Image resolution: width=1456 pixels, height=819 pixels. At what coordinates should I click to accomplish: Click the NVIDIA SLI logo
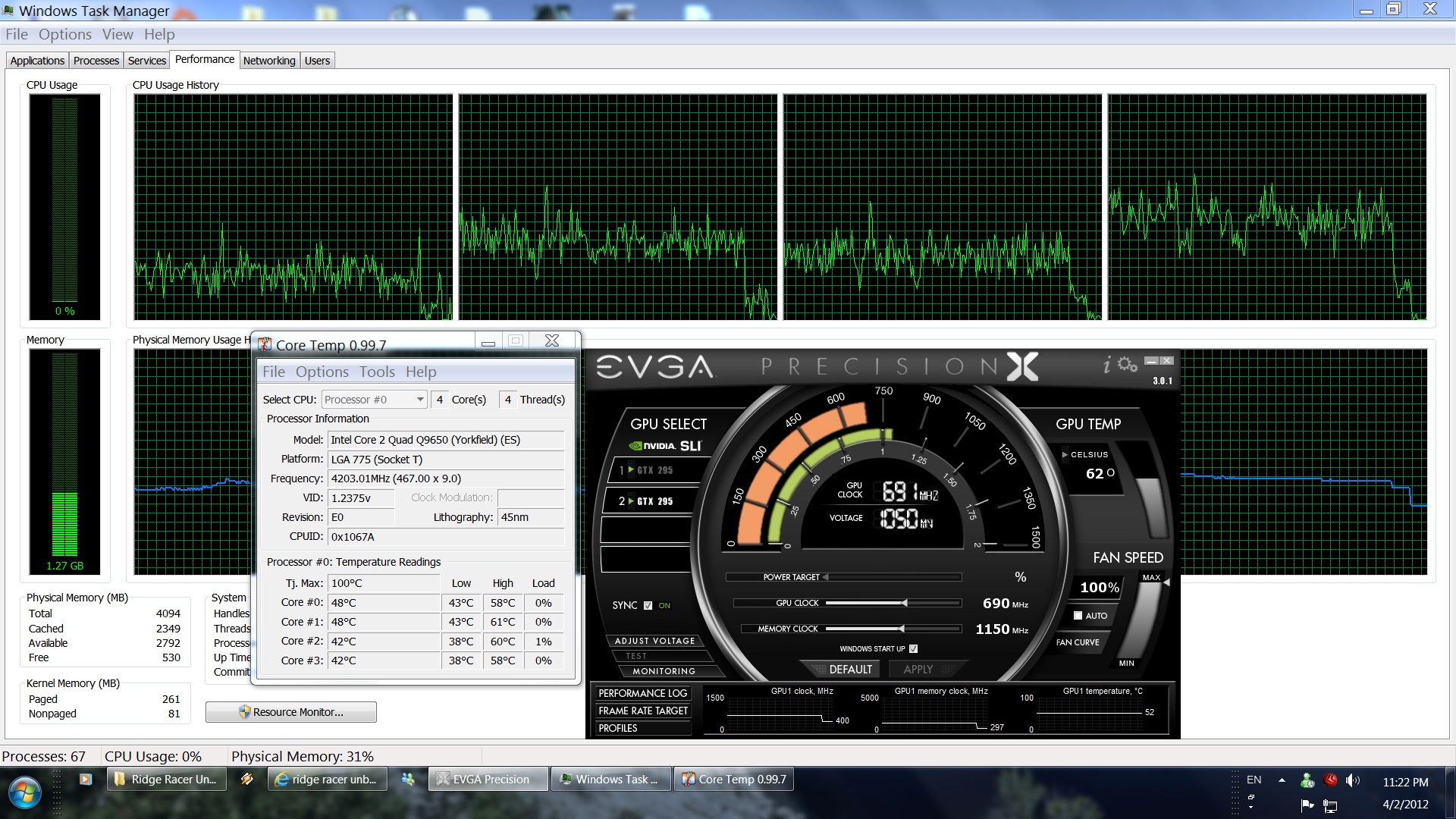[x=665, y=446]
